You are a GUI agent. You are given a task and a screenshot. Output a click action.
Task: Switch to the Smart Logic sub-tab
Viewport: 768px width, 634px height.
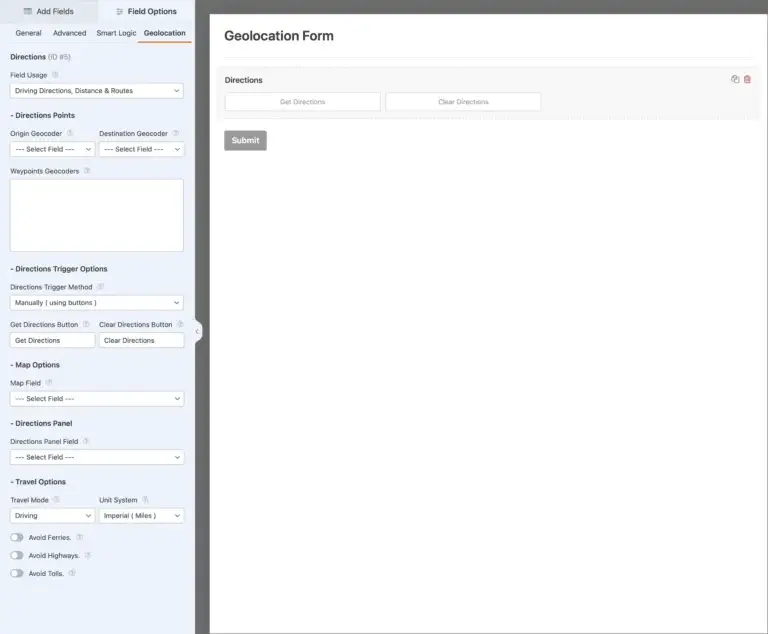tap(116, 33)
